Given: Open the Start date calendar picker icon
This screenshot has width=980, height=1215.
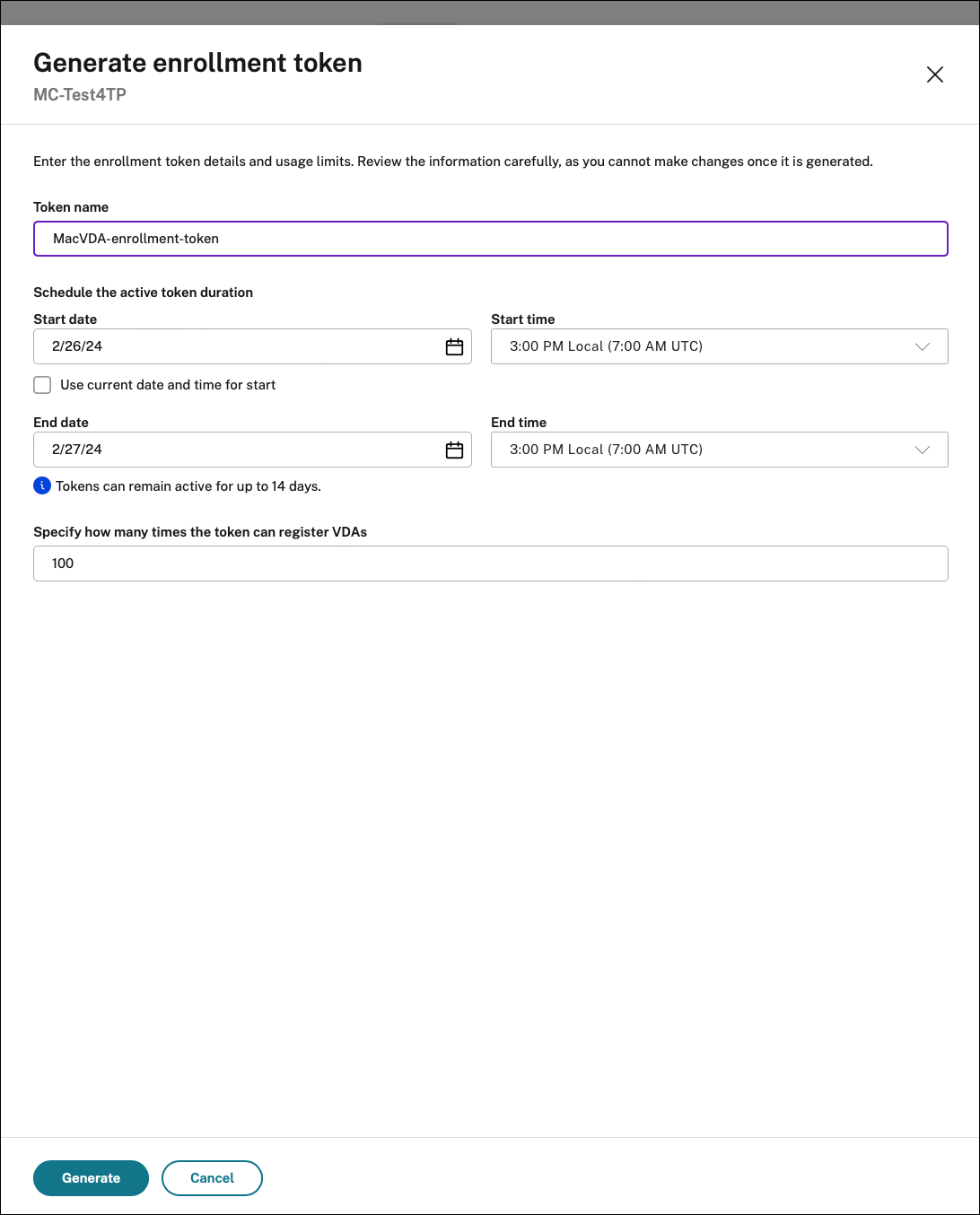Looking at the screenshot, I should coord(454,347).
